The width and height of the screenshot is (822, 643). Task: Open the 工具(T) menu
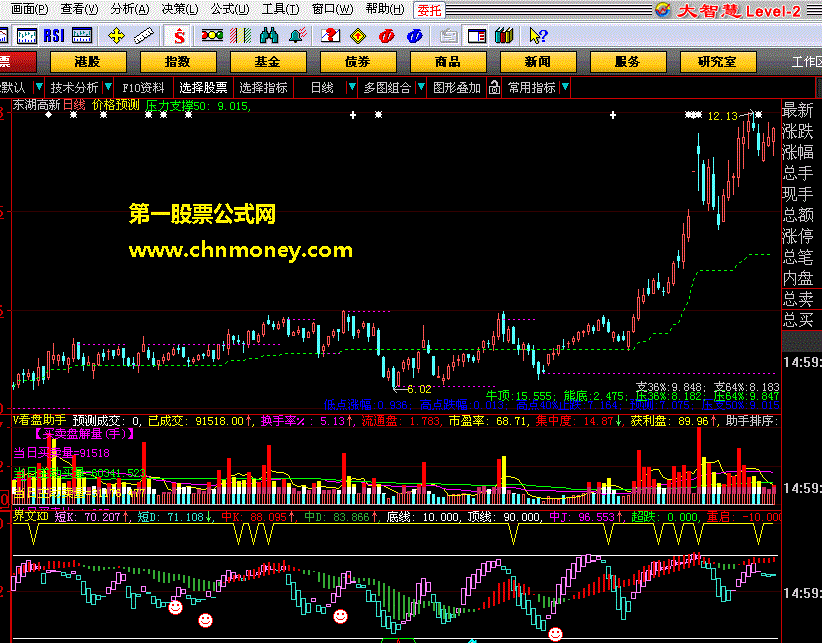pos(280,9)
